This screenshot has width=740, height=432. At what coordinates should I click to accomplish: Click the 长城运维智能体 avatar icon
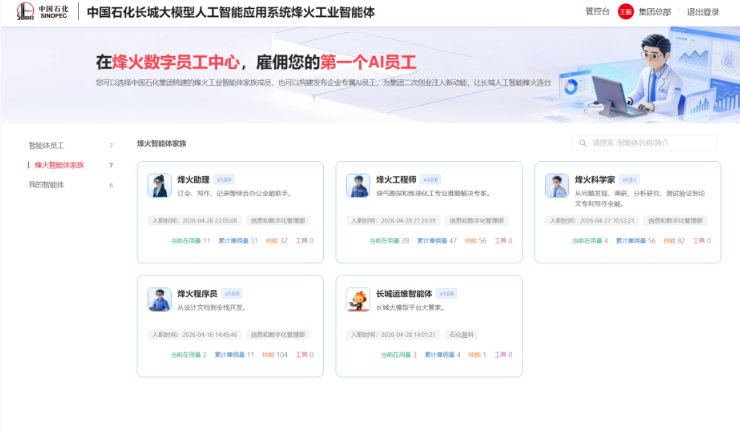[357, 299]
